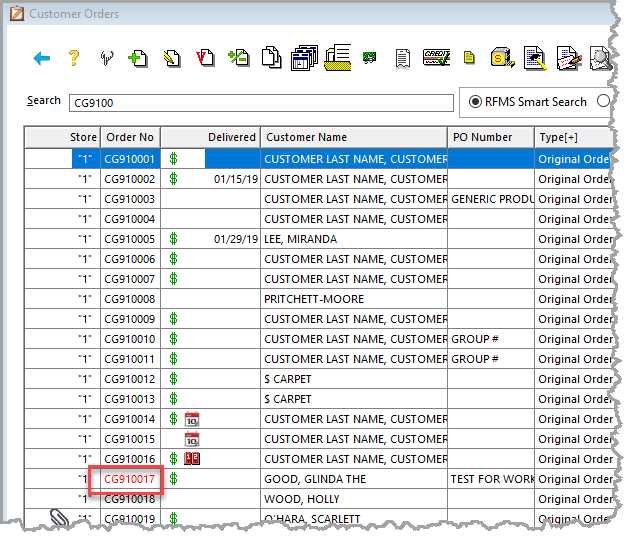Click the plus/minus document adjustment icon
The width and height of the screenshot is (629, 540).
[238, 58]
